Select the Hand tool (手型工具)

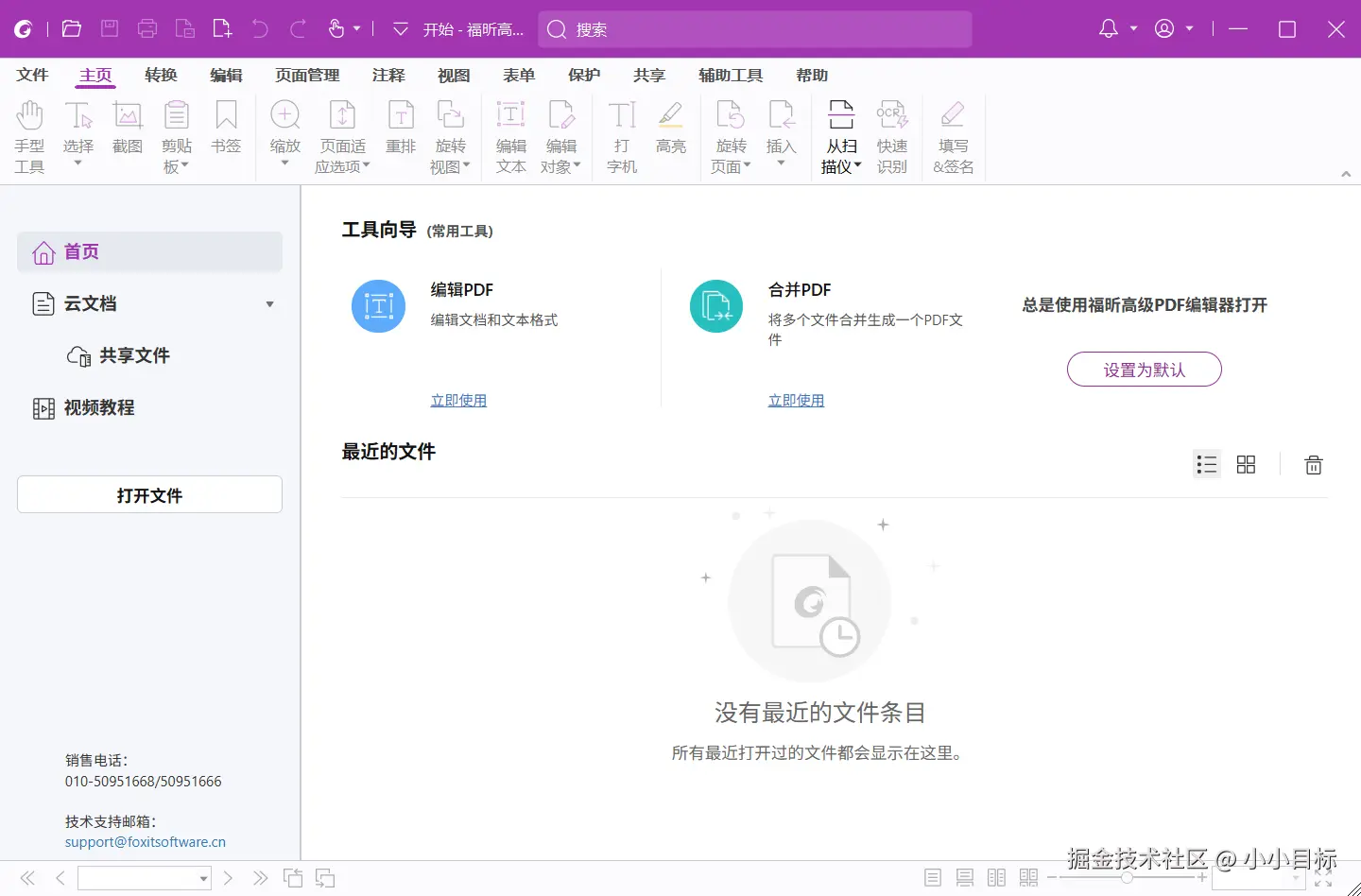click(x=29, y=138)
